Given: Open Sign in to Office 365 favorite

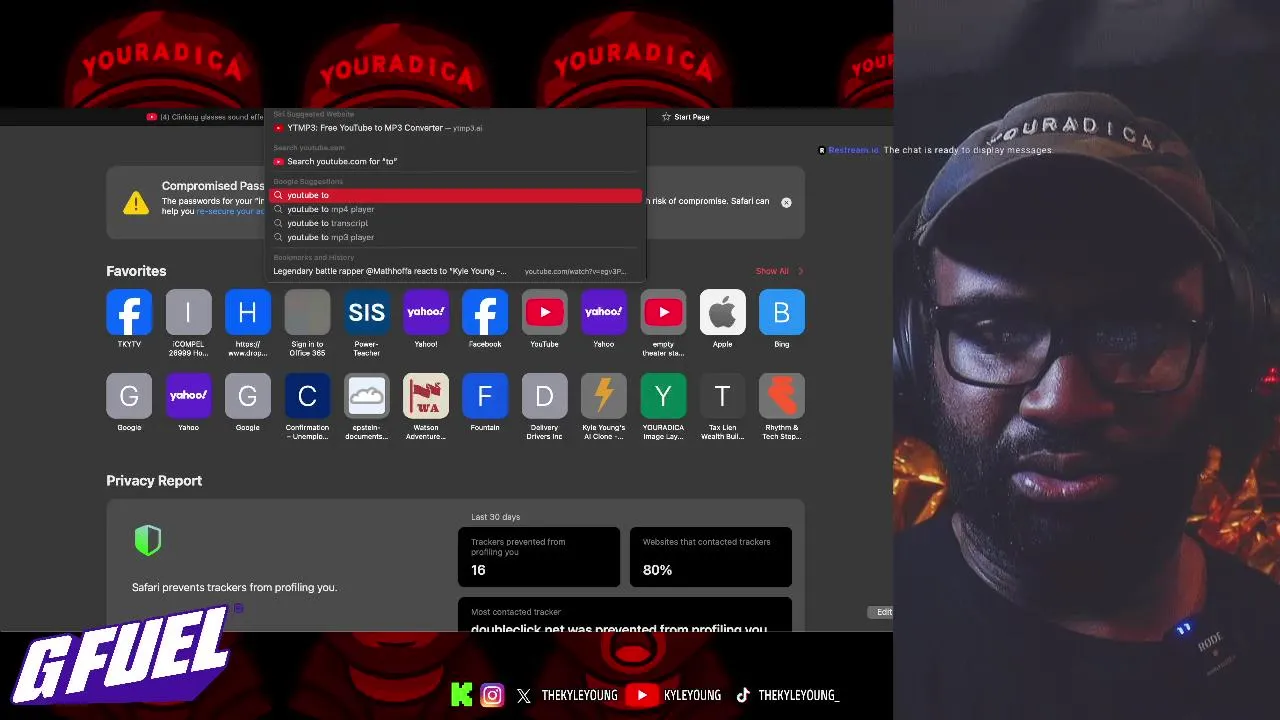Looking at the screenshot, I should [x=307, y=312].
